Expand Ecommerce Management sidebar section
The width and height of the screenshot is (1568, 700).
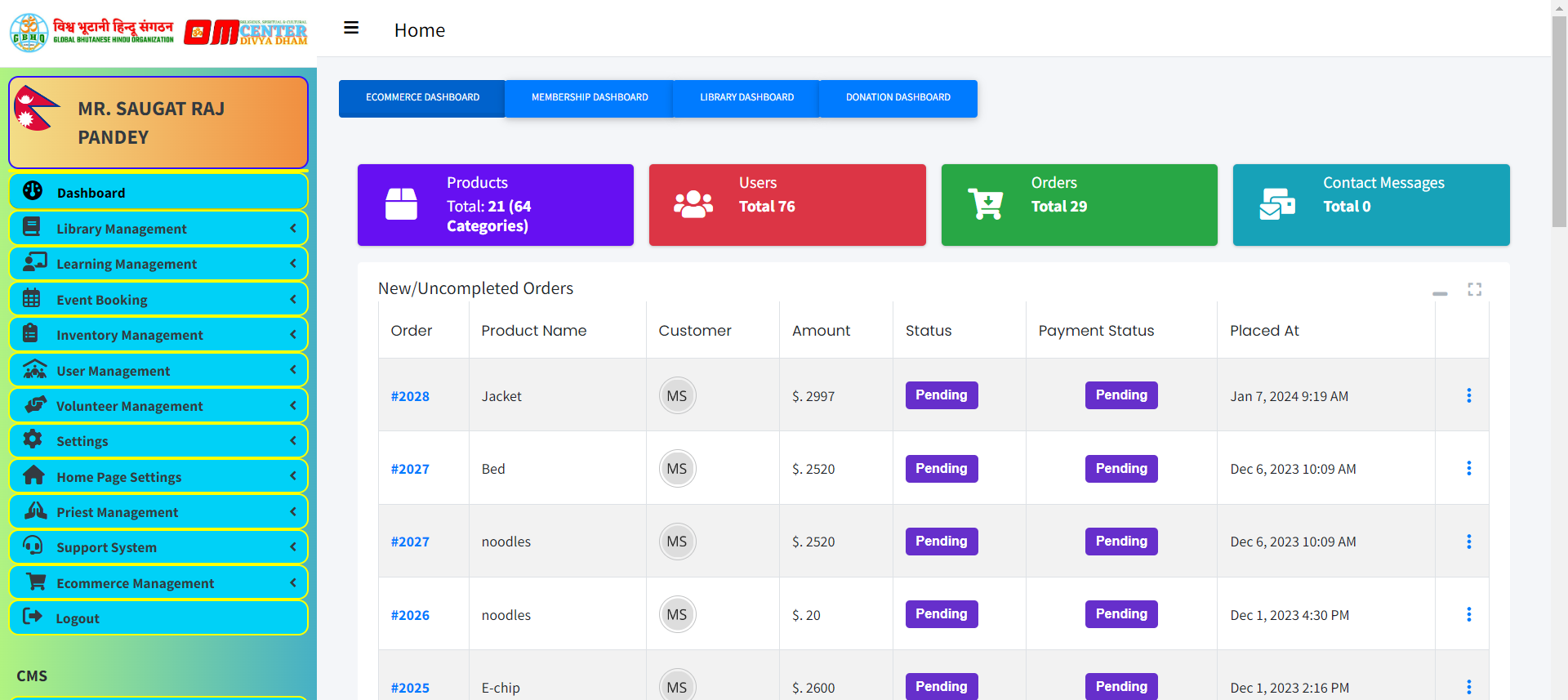tap(158, 583)
